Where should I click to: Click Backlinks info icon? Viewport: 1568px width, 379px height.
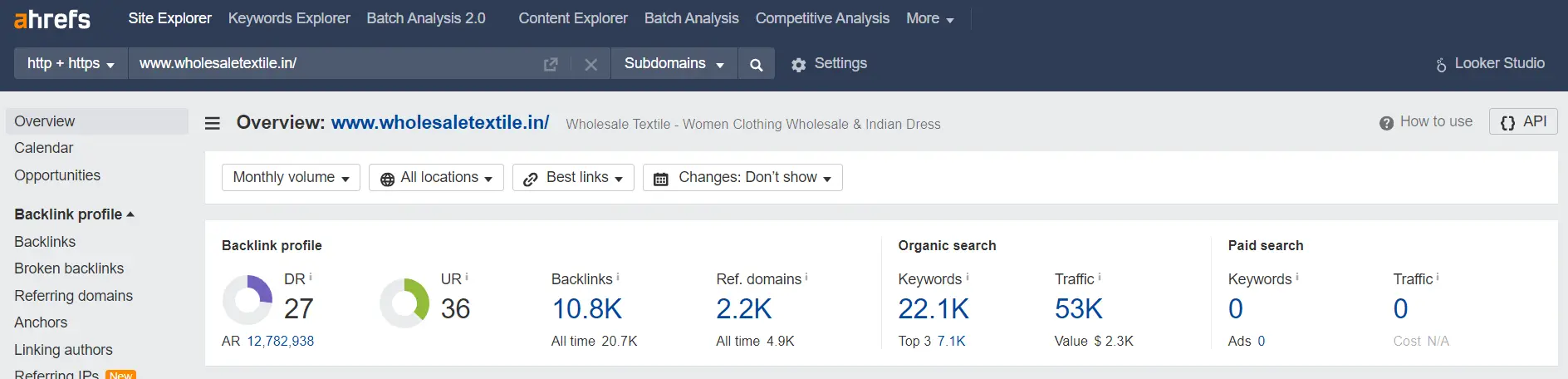click(x=618, y=276)
